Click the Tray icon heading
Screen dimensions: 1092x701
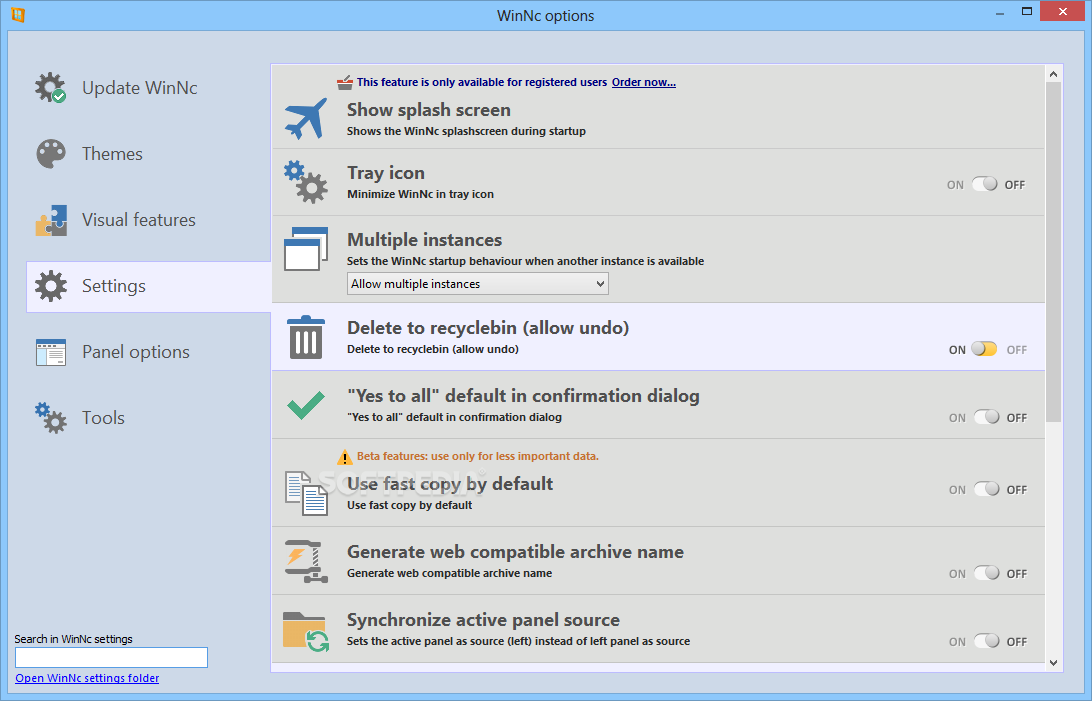pyautogui.click(x=386, y=173)
